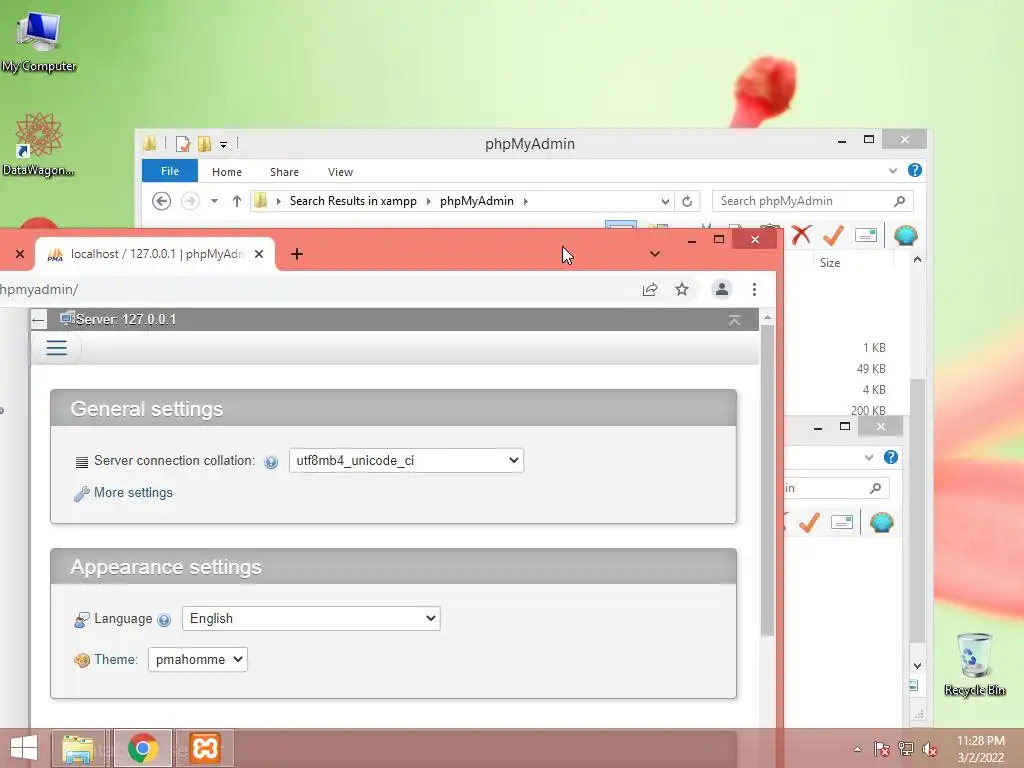Open help icon next to Language
Viewport: 1024px width, 768px height.
(164, 620)
